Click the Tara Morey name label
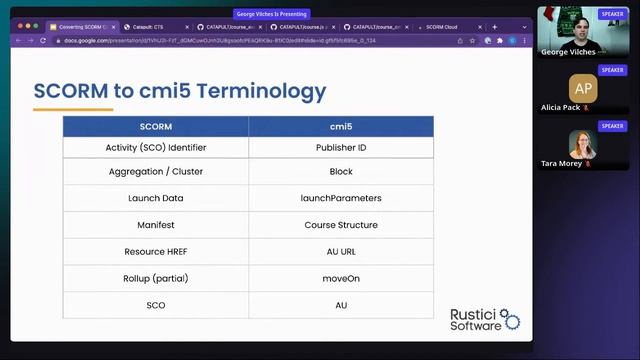The width and height of the screenshot is (640, 360). tap(561, 164)
